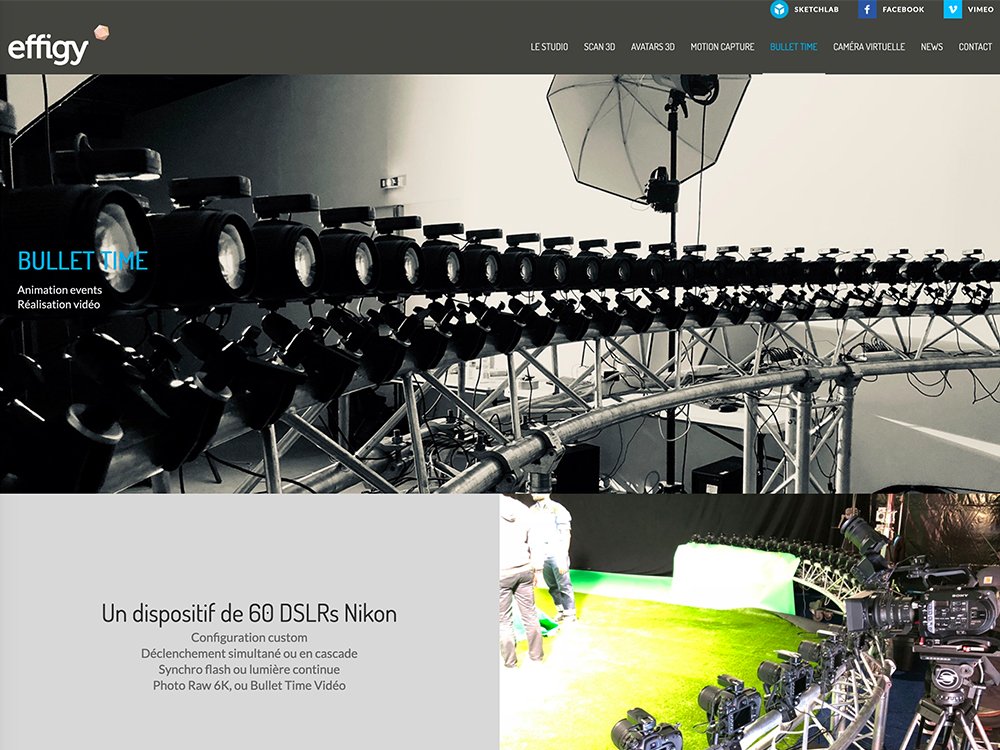Click the effigy wordmark logo
The height and width of the screenshot is (750, 1000).
[48, 49]
